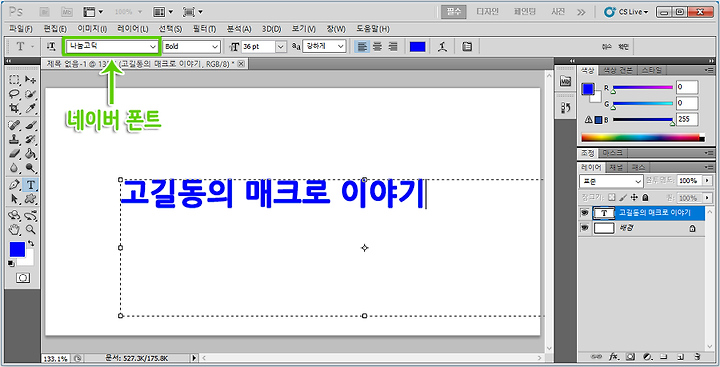Select the Crop tool

click(x=15, y=108)
